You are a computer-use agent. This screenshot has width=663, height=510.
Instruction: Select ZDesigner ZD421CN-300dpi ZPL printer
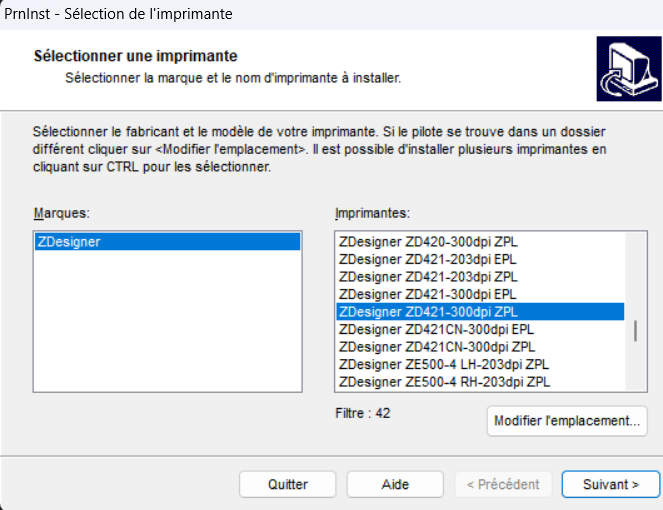[436, 346]
